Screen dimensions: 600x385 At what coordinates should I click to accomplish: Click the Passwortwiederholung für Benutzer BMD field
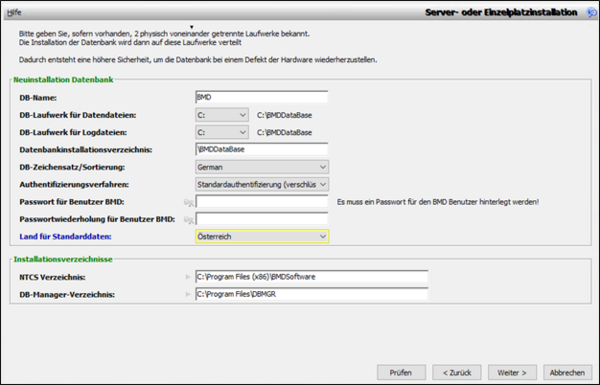click(x=262, y=219)
